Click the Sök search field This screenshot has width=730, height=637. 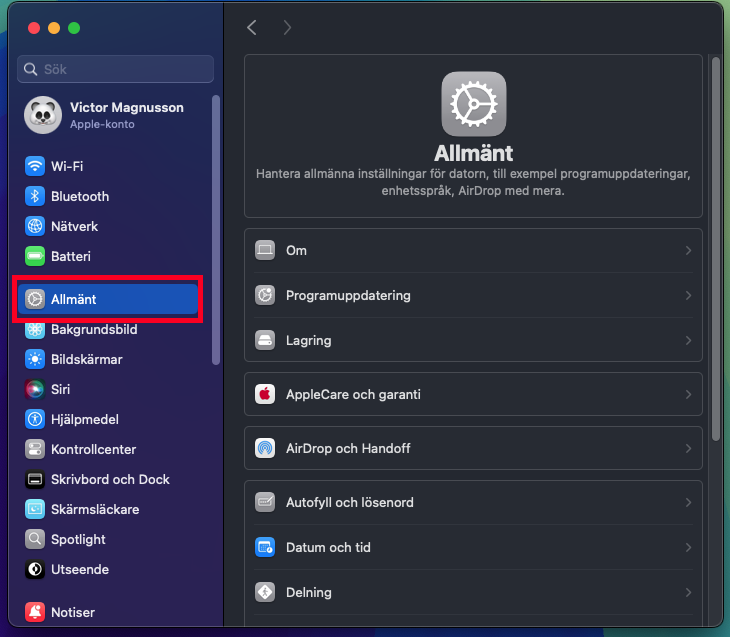click(115, 69)
